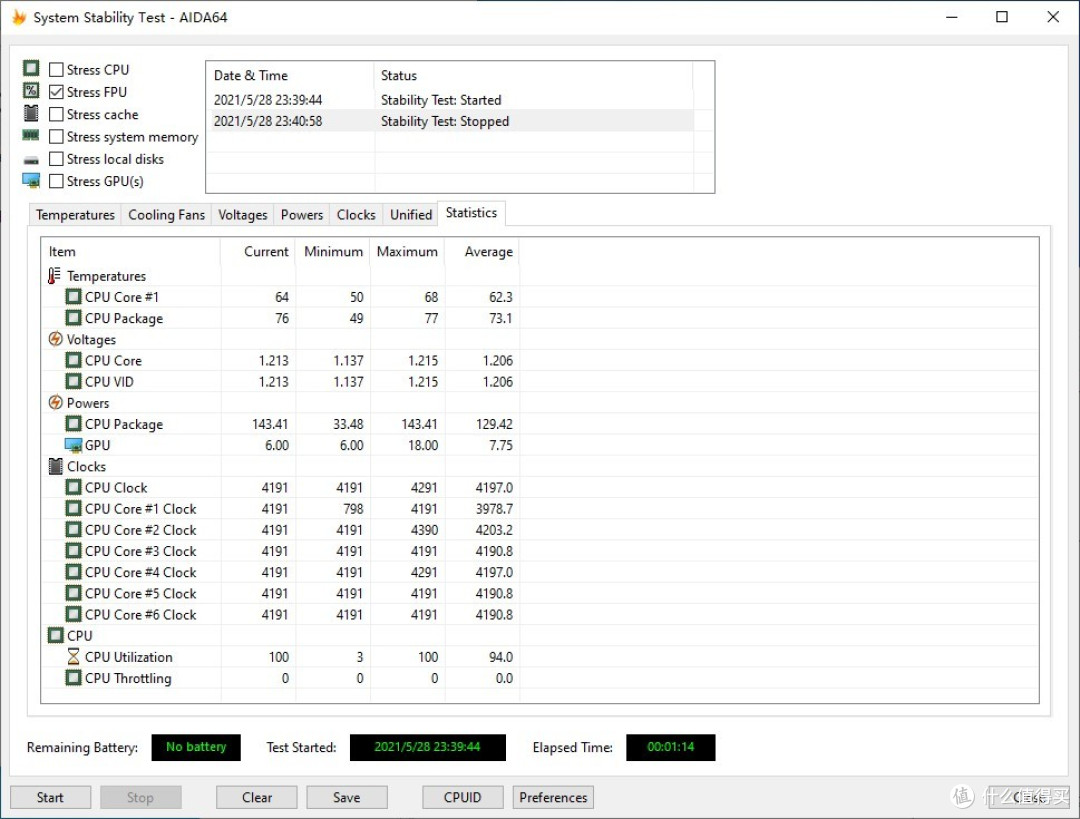Screen dimensions: 1080x819
Task: Click the CPU Core #6 Clock icon
Action: click(73, 614)
